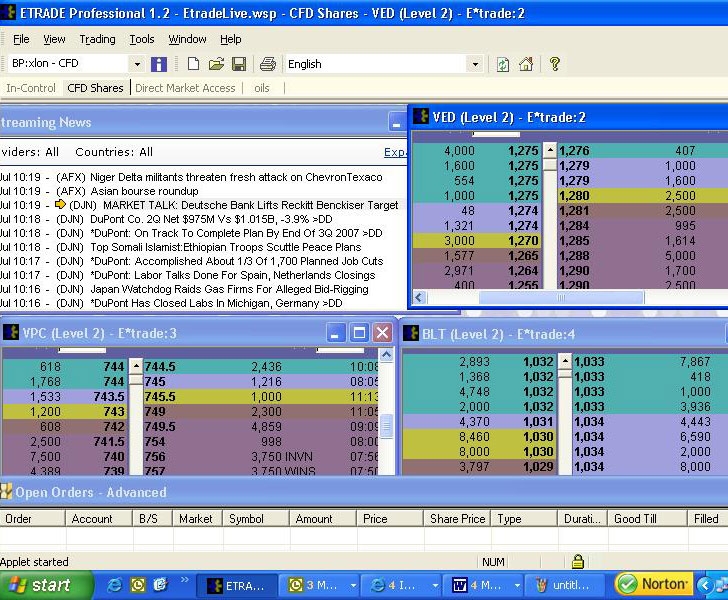Open Japan Watchdog Raids Gas Firms headline
The height and width of the screenshot is (600, 728).
click(229, 289)
